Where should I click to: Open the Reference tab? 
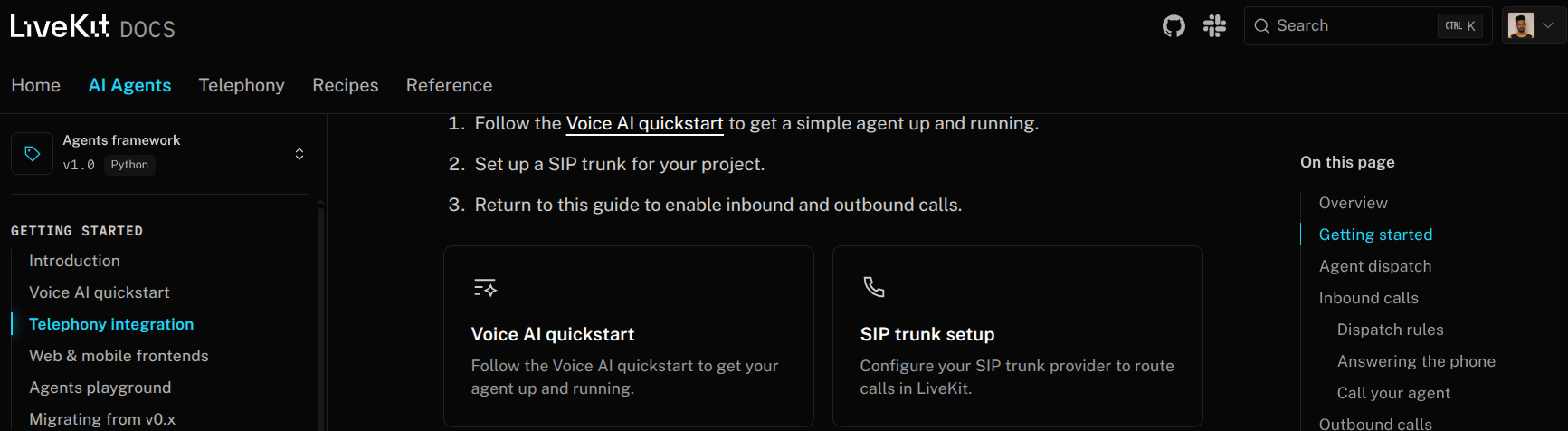coord(449,85)
